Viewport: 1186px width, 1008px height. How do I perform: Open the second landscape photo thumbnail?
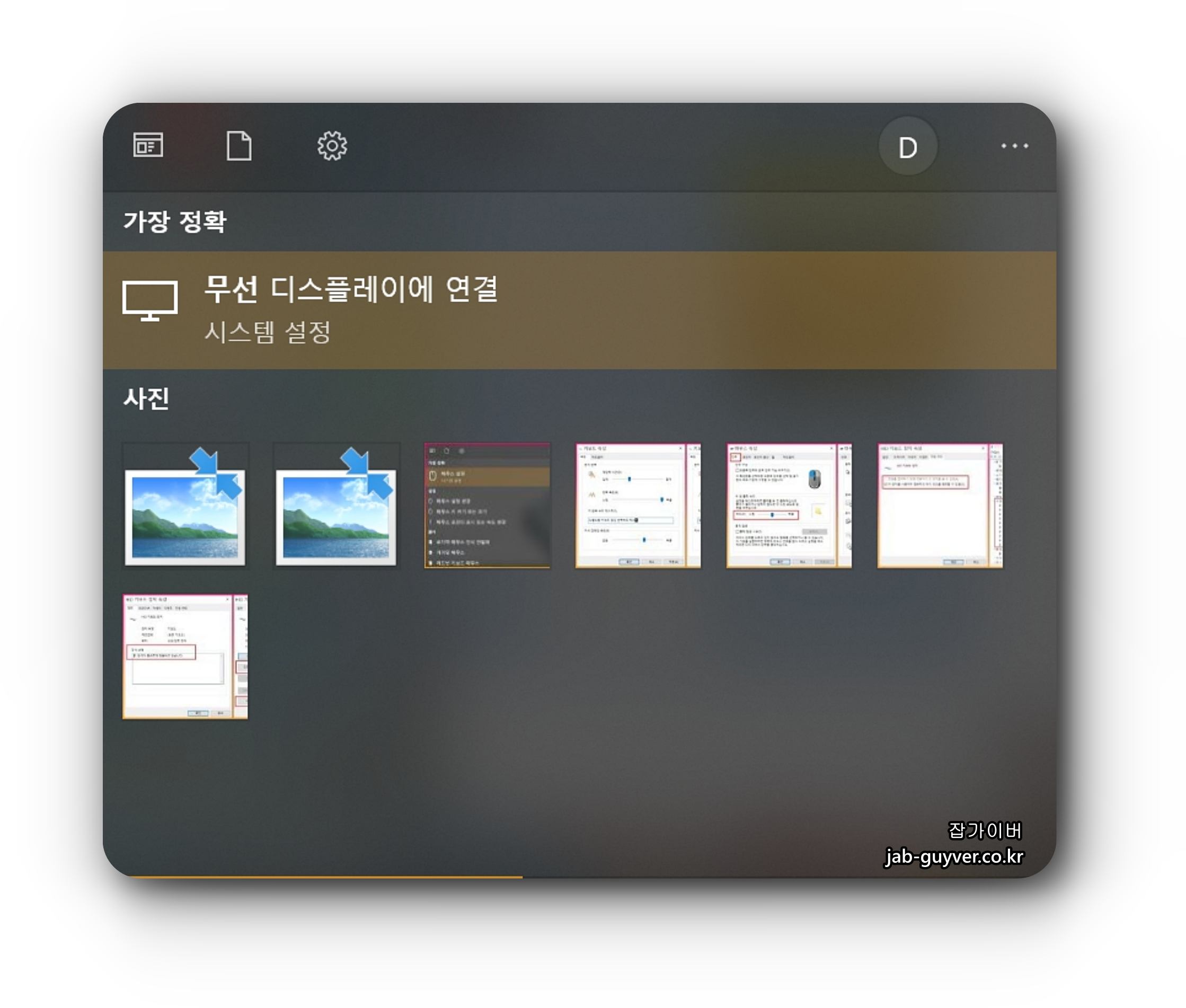click(336, 506)
